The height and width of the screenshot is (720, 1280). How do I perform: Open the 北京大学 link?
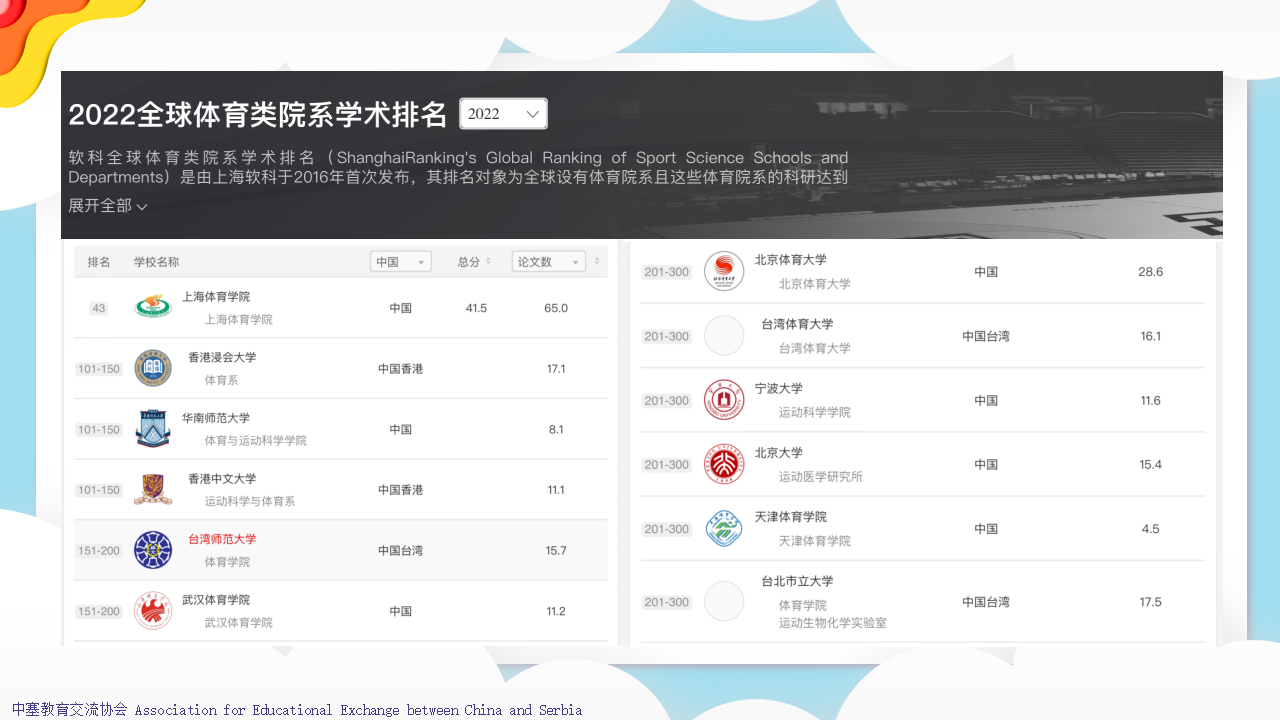(779, 453)
